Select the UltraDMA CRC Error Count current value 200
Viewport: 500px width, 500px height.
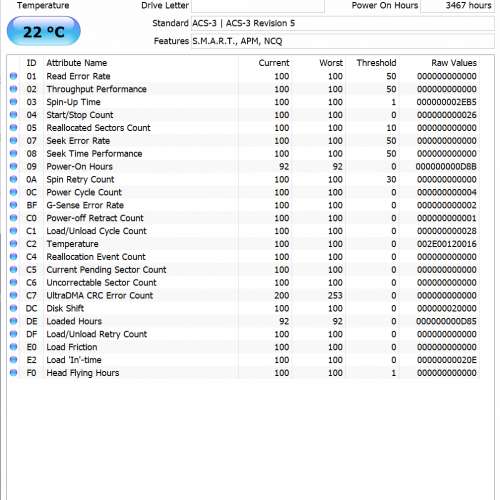pyautogui.click(x=282, y=295)
